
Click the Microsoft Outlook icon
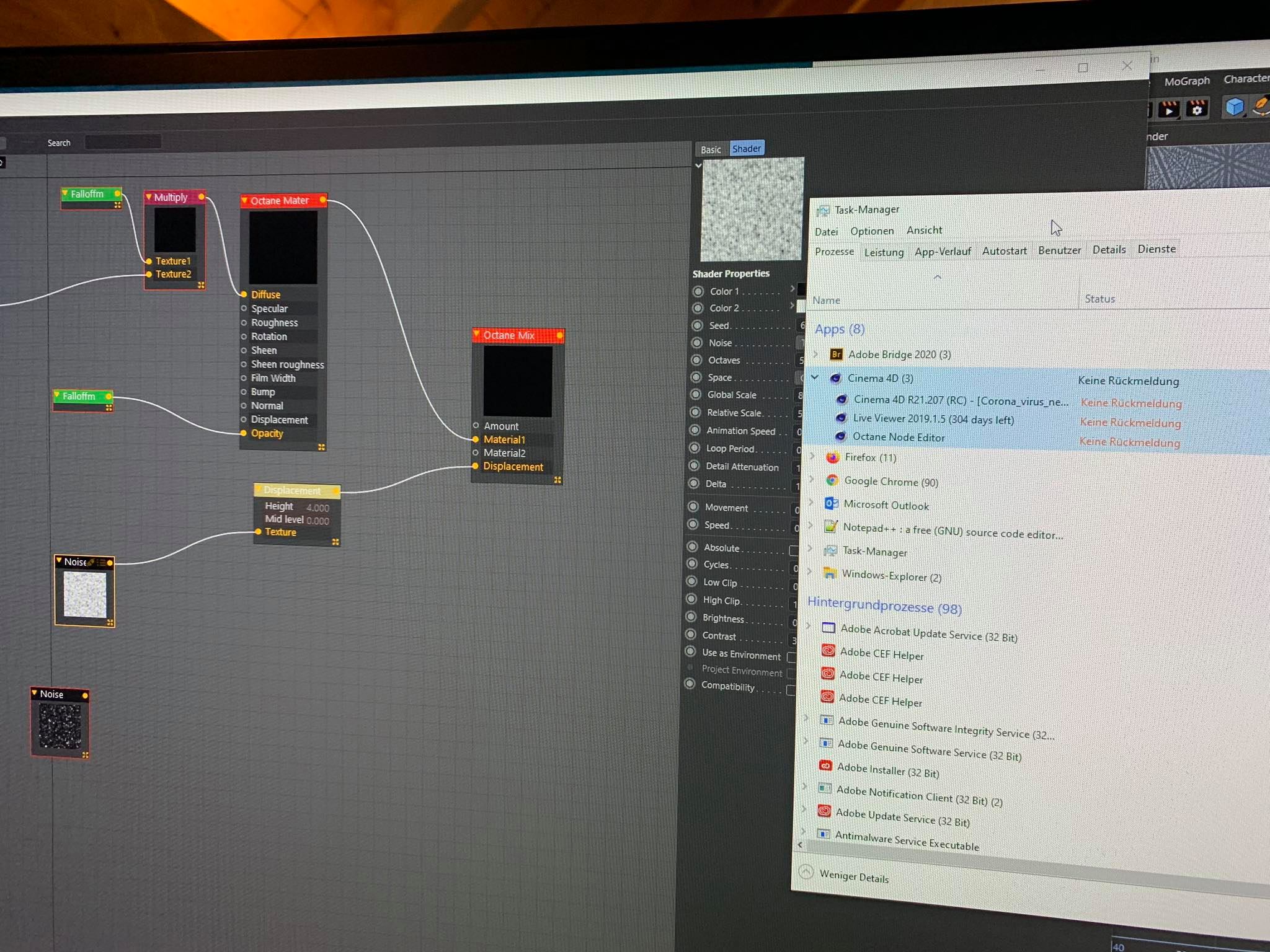coord(831,503)
